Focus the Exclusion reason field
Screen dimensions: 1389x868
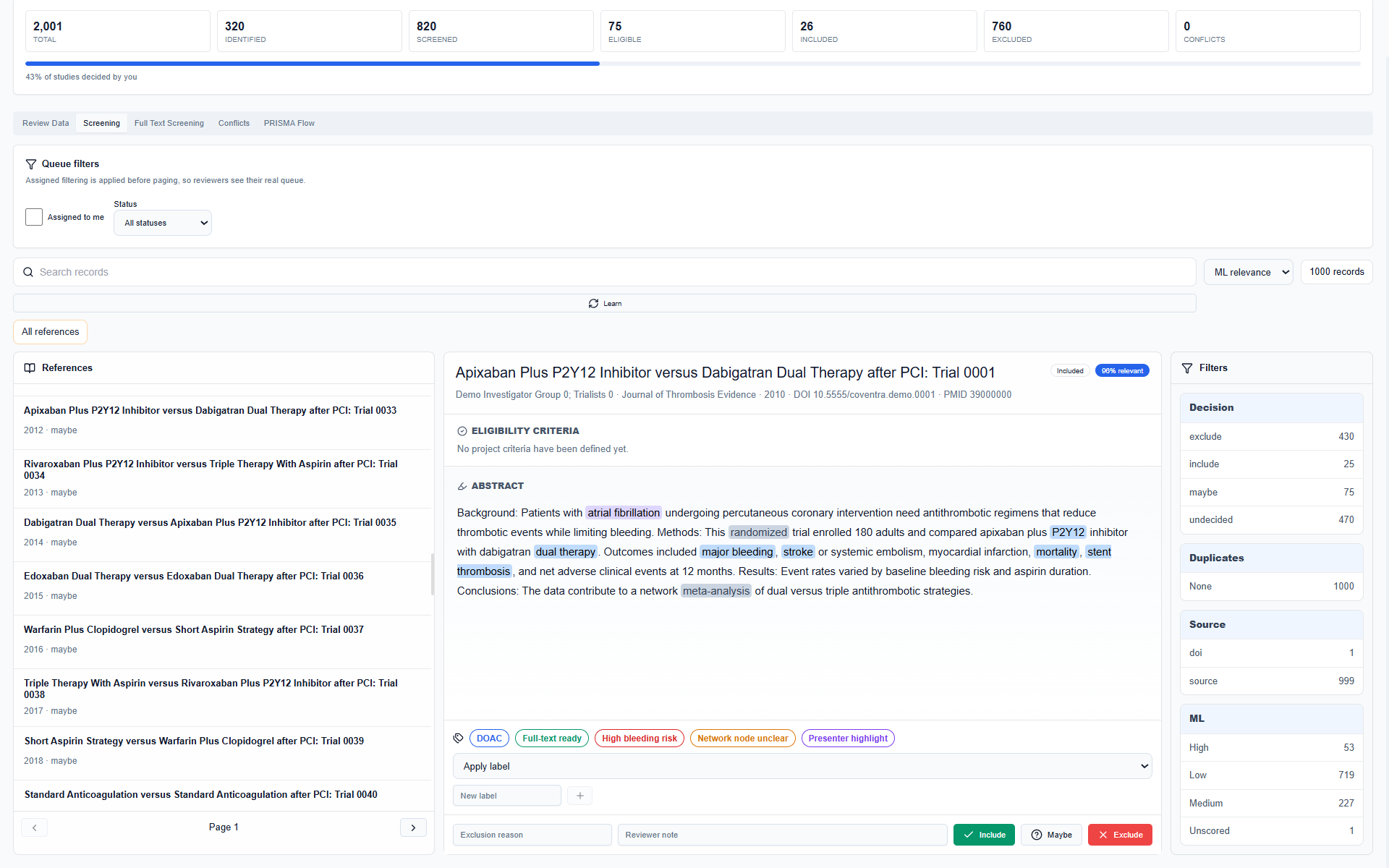(532, 835)
